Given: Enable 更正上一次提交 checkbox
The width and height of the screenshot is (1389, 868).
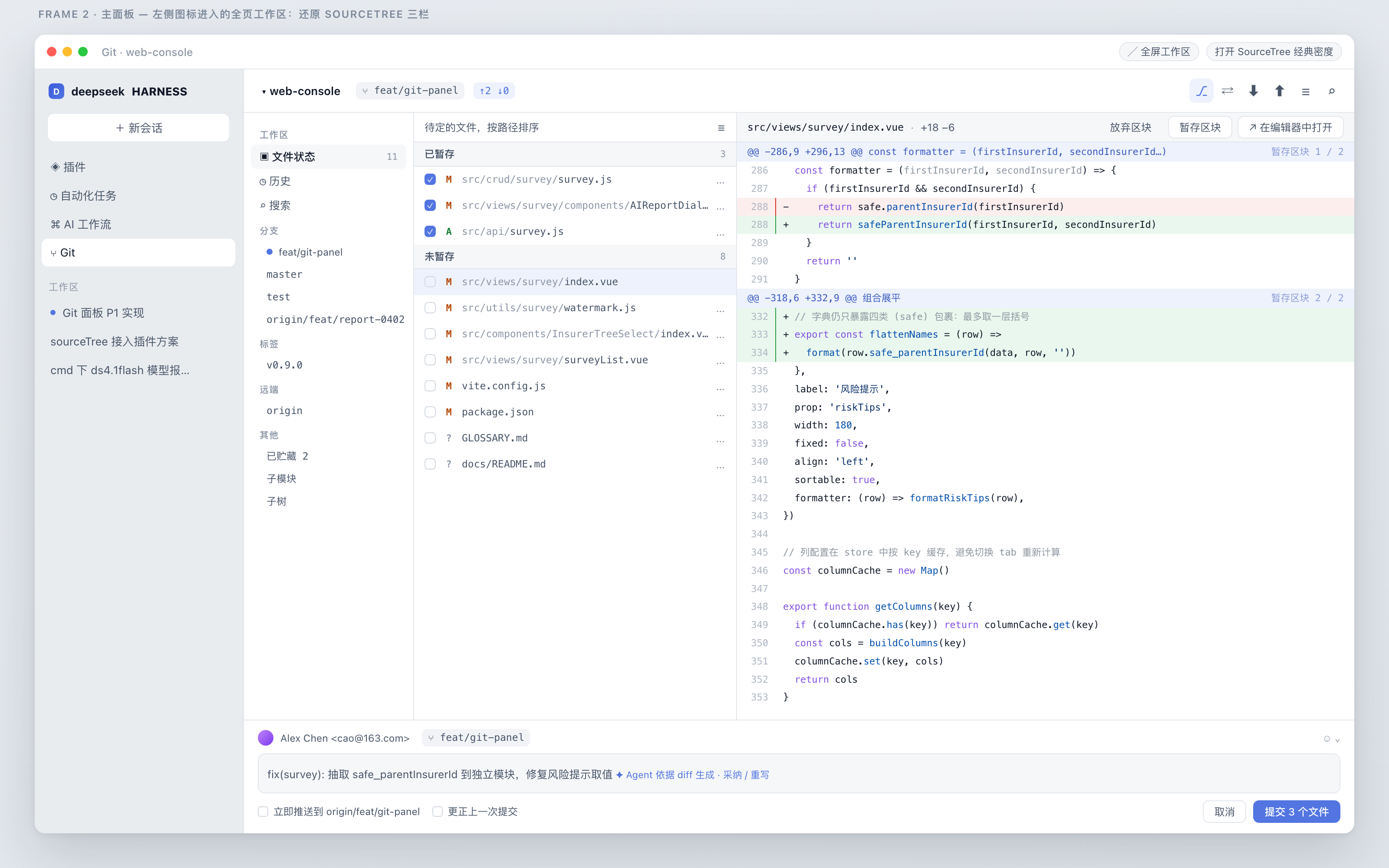Looking at the screenshot, I should coord(438,811).
